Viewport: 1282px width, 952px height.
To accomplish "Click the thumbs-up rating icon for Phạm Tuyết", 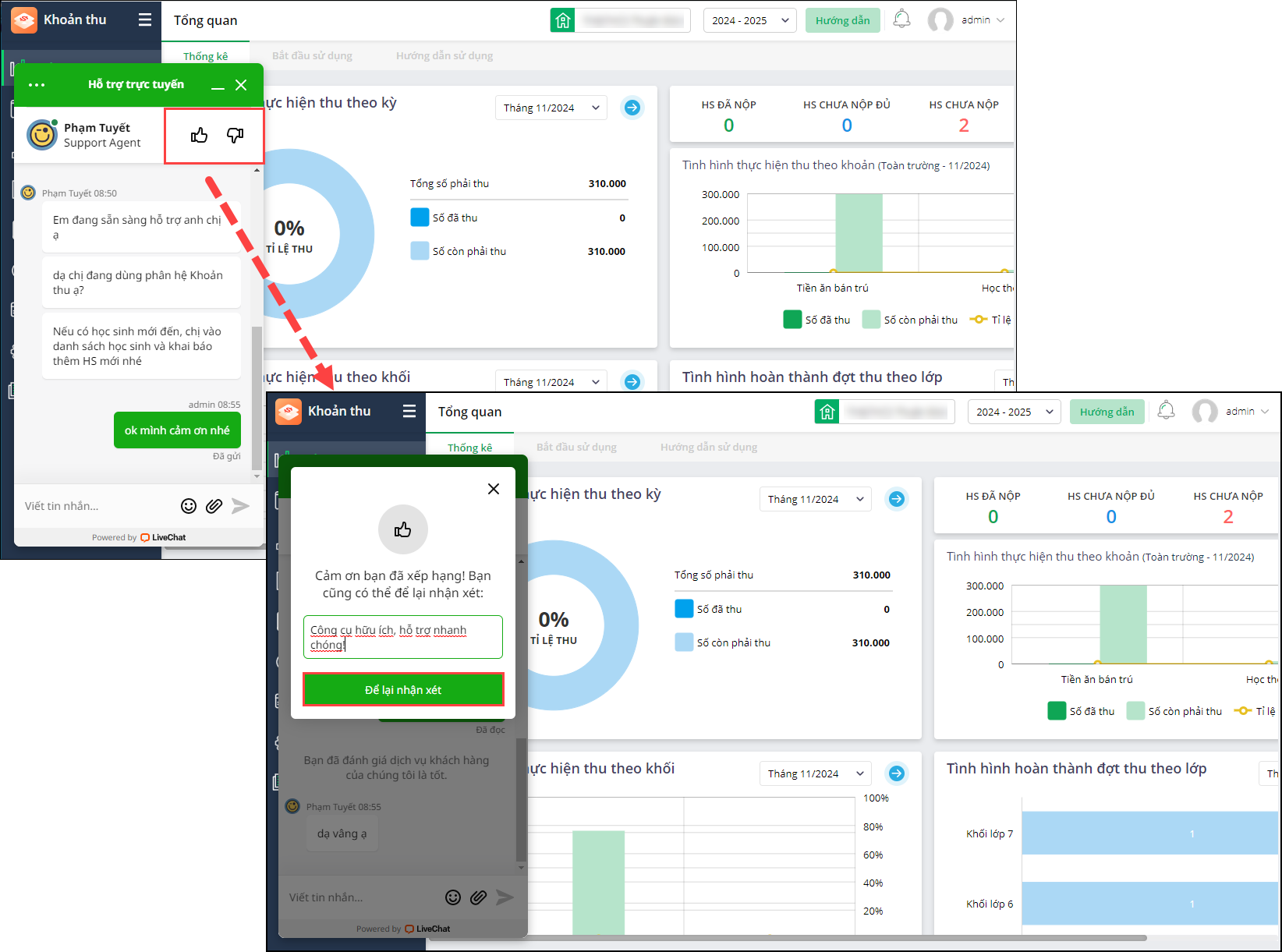I will pos(199,136).
